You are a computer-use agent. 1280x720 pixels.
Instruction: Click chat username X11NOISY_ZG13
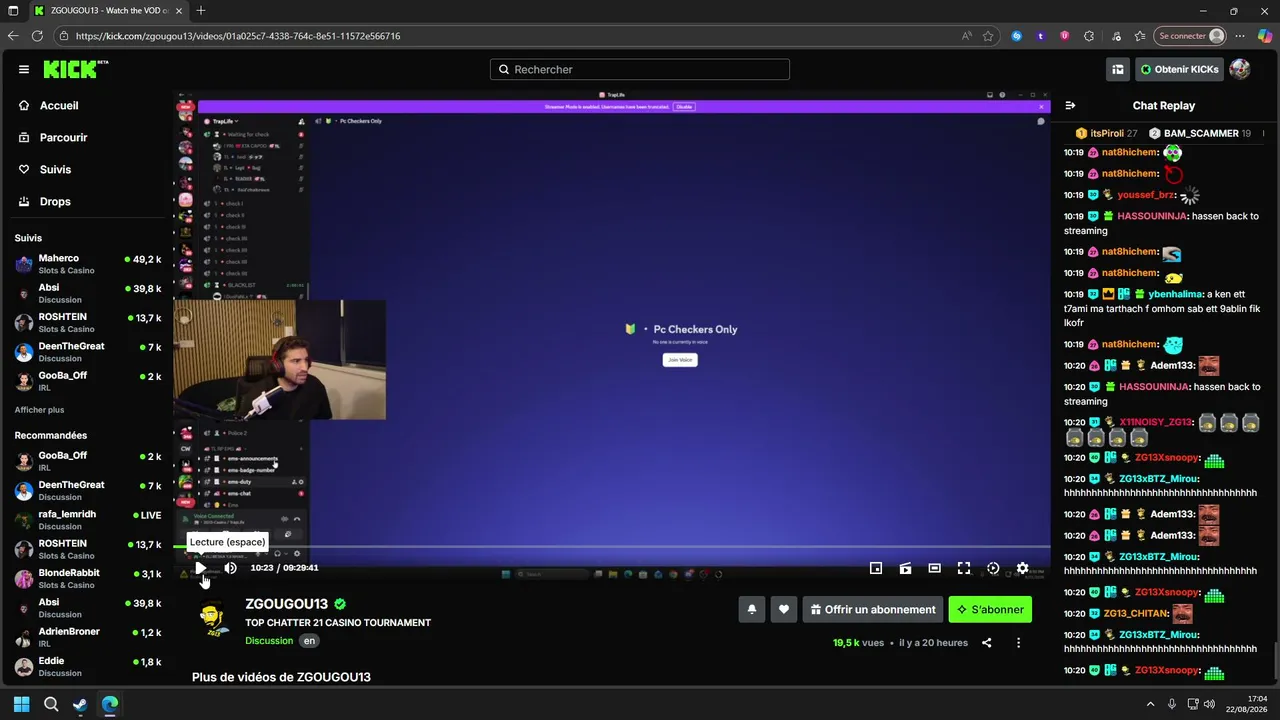pyautogui.click(x=1156, y=422)
